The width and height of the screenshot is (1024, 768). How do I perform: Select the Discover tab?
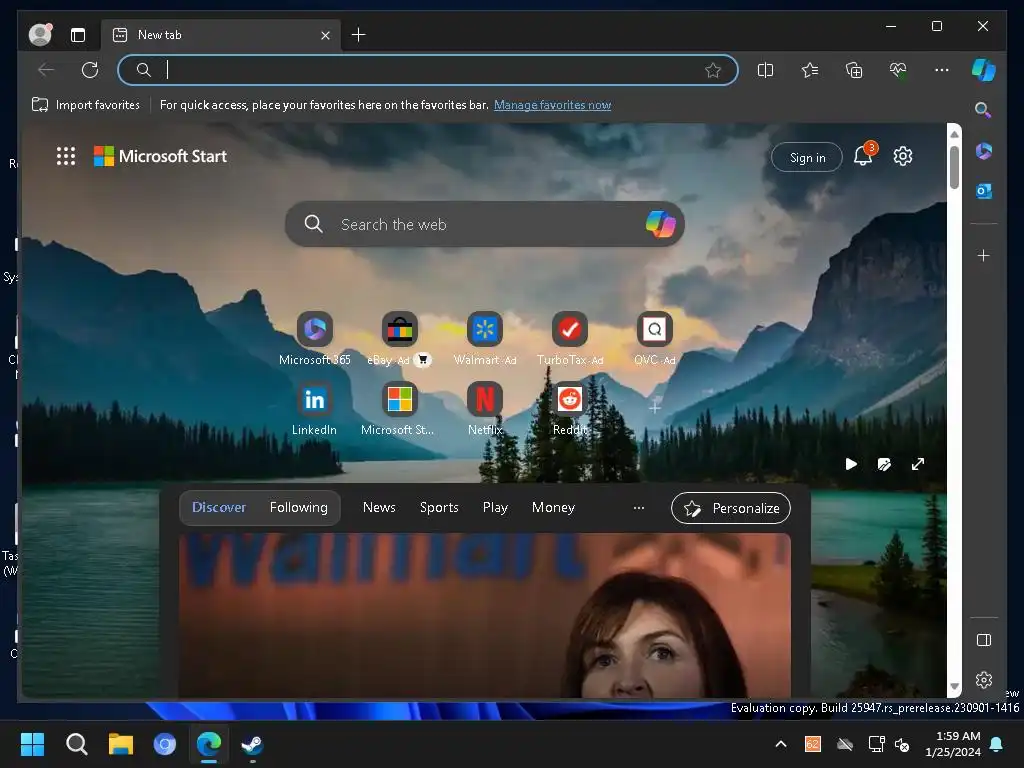tap(219, 507)
